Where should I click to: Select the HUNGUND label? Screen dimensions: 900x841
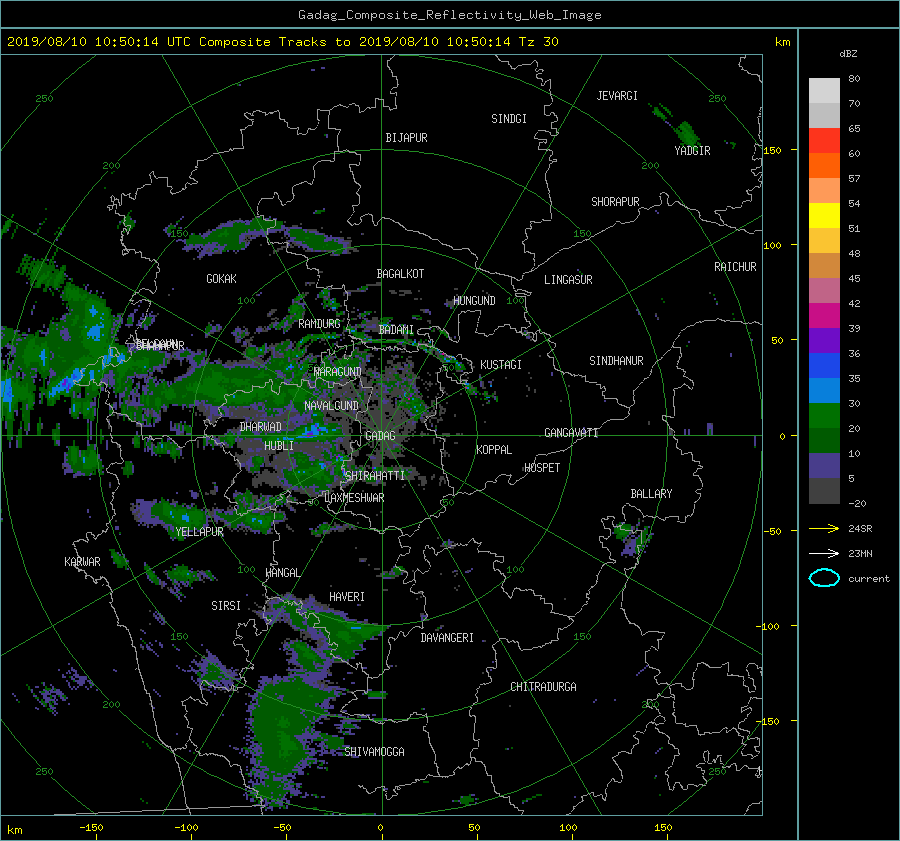tap(474, 301)
